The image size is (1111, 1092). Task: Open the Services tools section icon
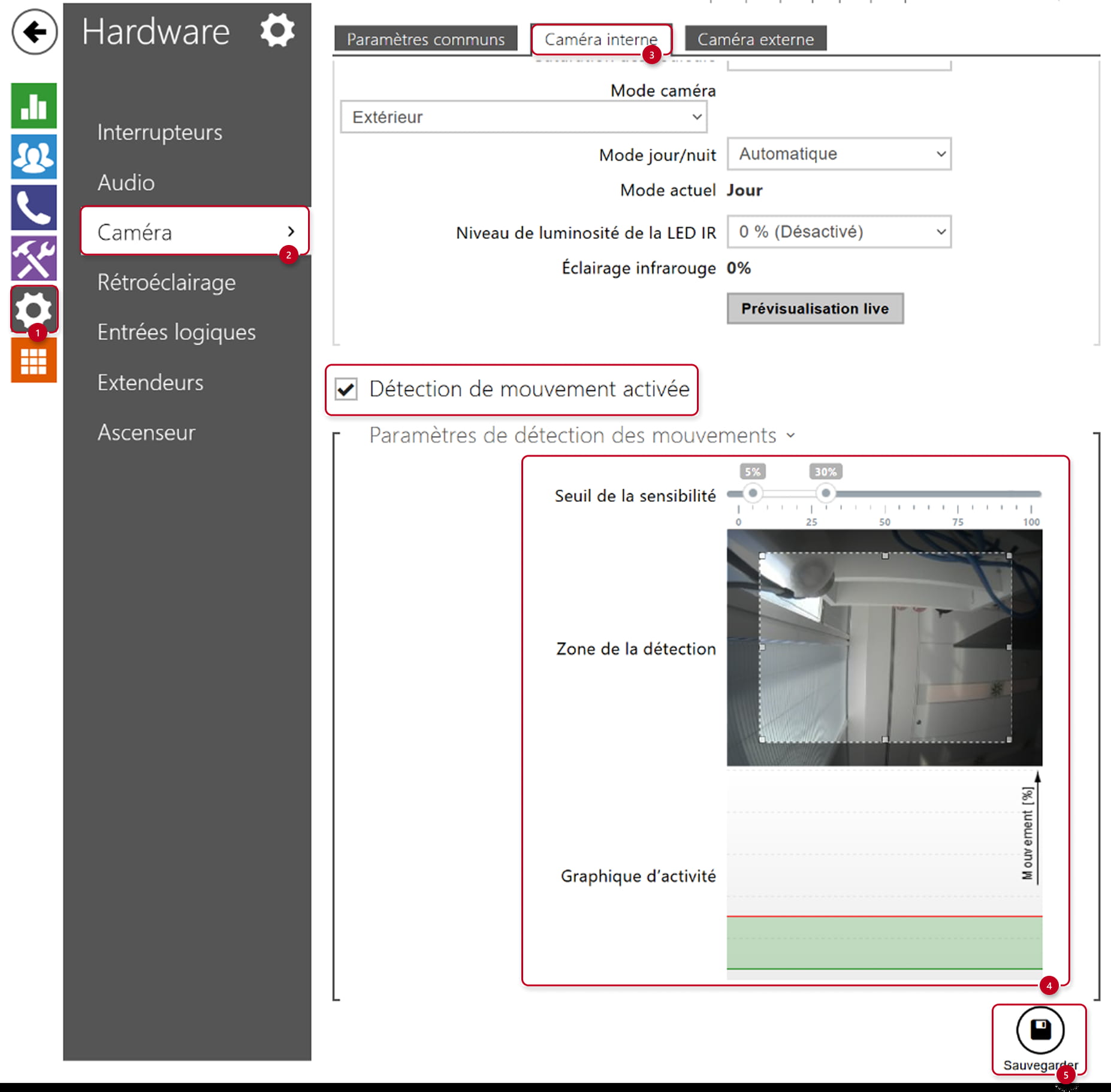[x=34, y=258]
